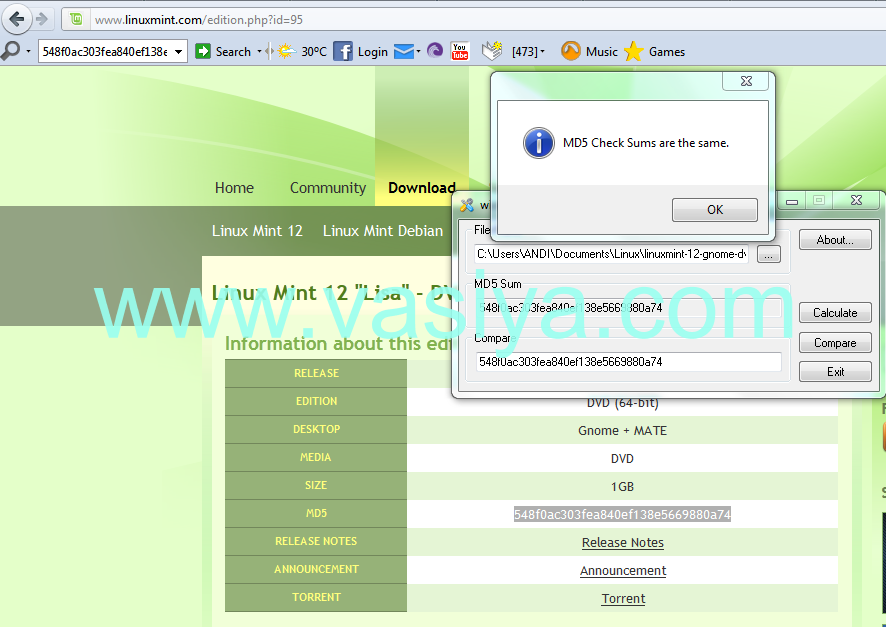Click the highlighted MD5 hash in table
Screen dimensions: 886x627
click(x=622, y=514)
